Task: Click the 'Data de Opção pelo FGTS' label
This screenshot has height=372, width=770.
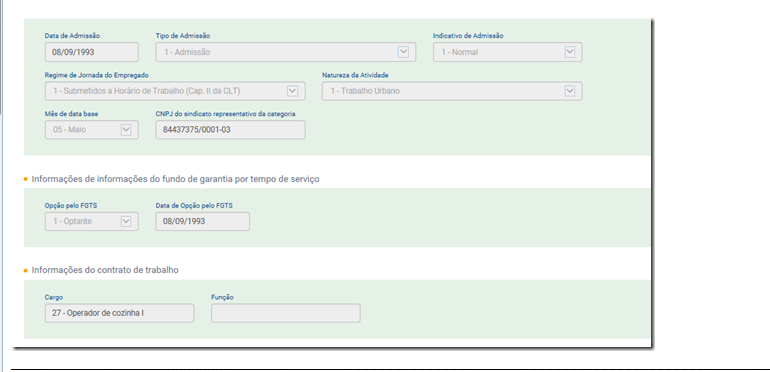Action: click(x=194, y=205)
